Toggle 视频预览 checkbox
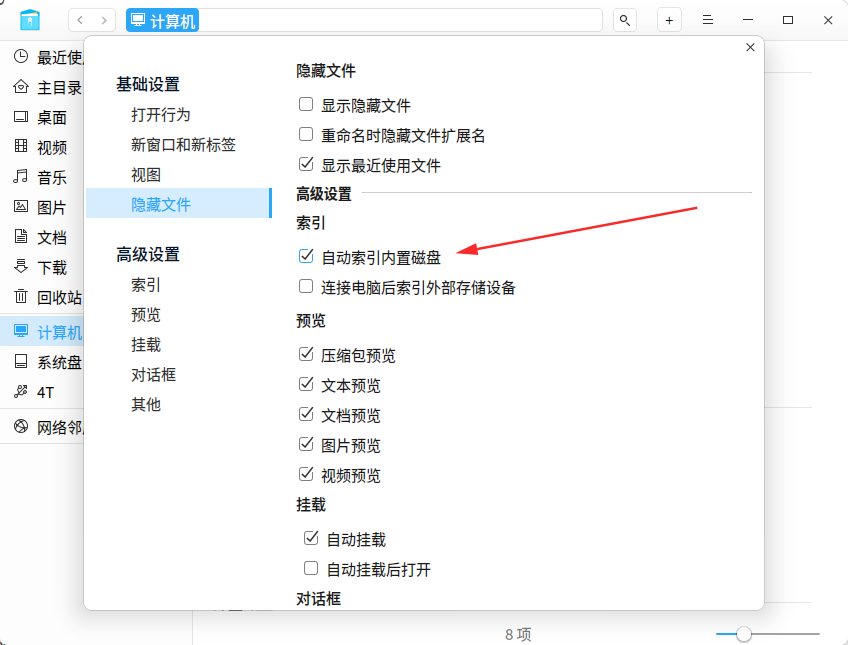 (x=306, y=474)
